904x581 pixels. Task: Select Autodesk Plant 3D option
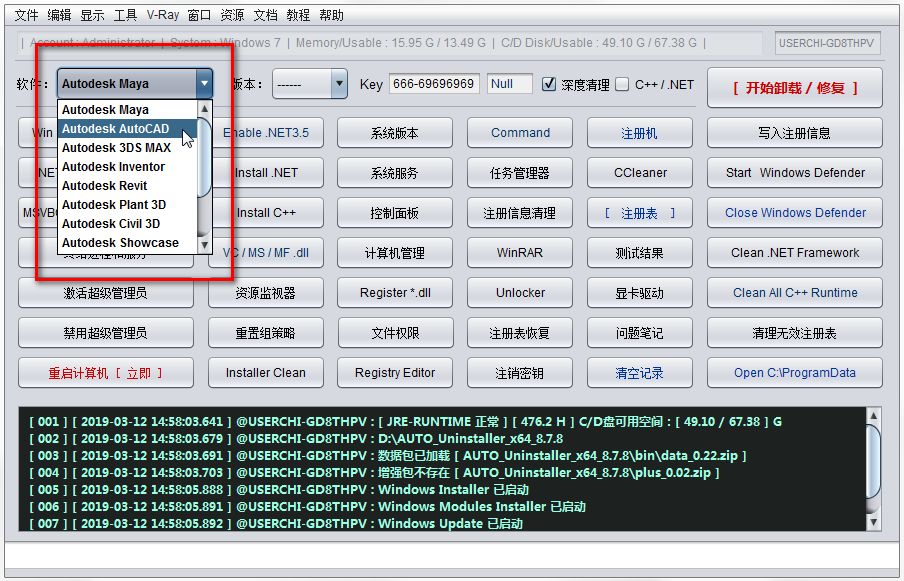(x=127, y=205)
